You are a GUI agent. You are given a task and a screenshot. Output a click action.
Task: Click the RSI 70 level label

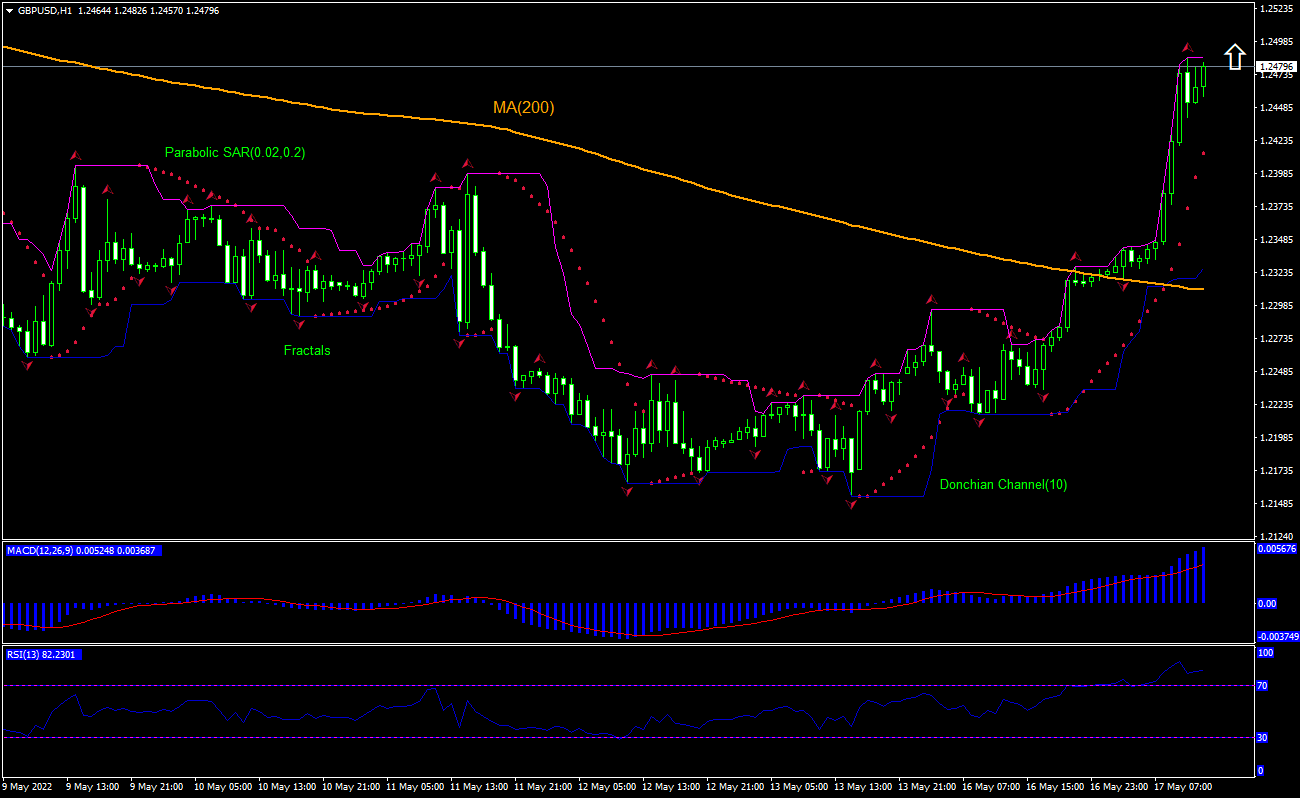(x=1262, y=686)
